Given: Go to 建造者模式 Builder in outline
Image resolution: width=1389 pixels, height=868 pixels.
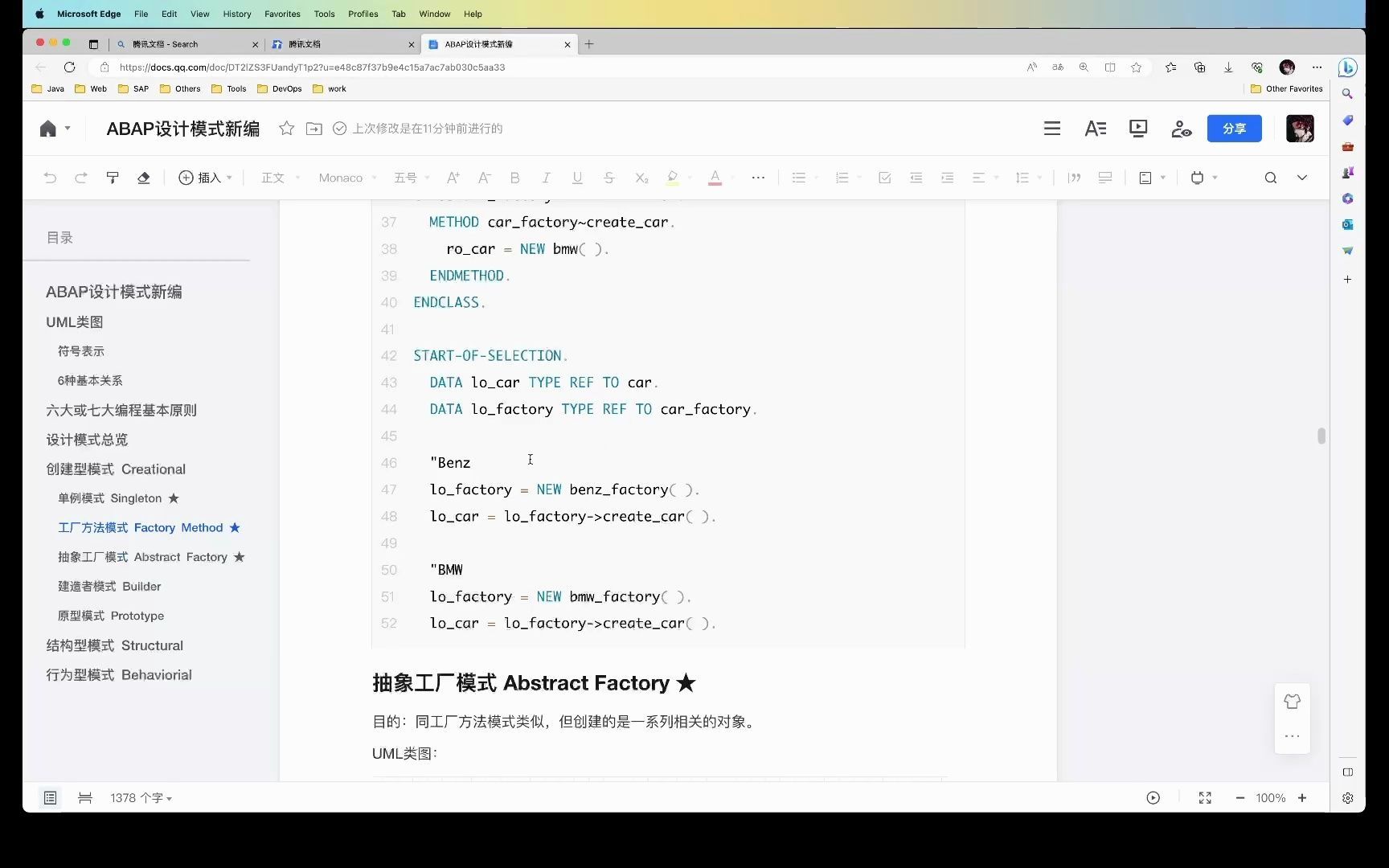Looking at the screenshot, I should 109,587.
